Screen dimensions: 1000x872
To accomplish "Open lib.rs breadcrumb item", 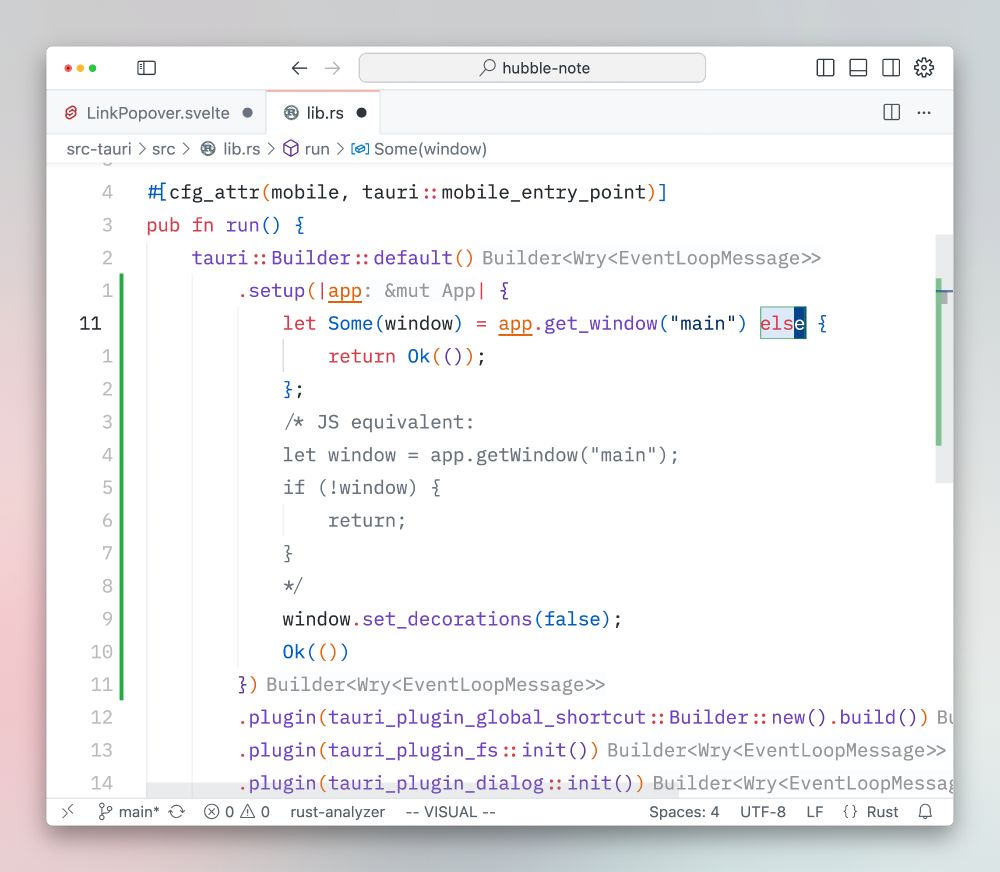I will click(230, 149).
